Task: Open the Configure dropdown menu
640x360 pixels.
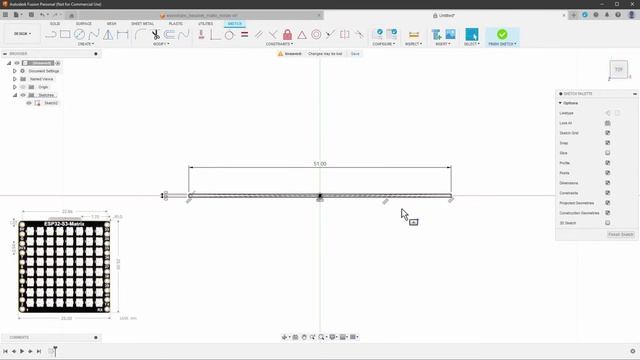Action: [x=384, y=44]
